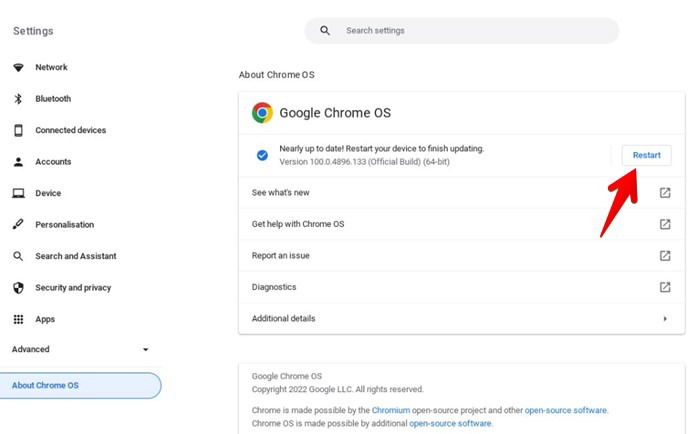This screenshot has width=700, height=434.
Task: Open Get help with Chrome OS
Action: coord(298,224)
